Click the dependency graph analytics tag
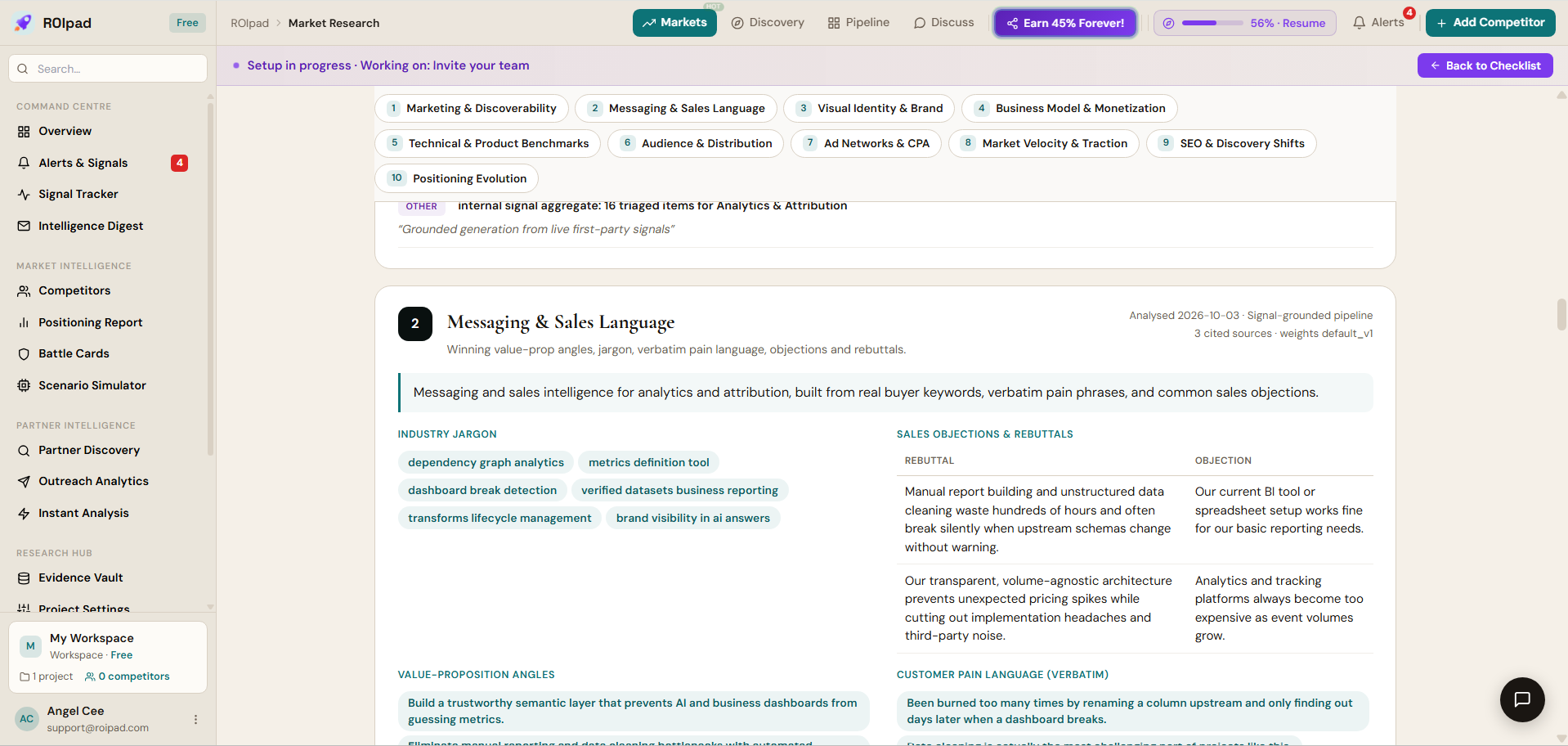The width and height of the screenshot is (1568, 746). coord(486,462)
